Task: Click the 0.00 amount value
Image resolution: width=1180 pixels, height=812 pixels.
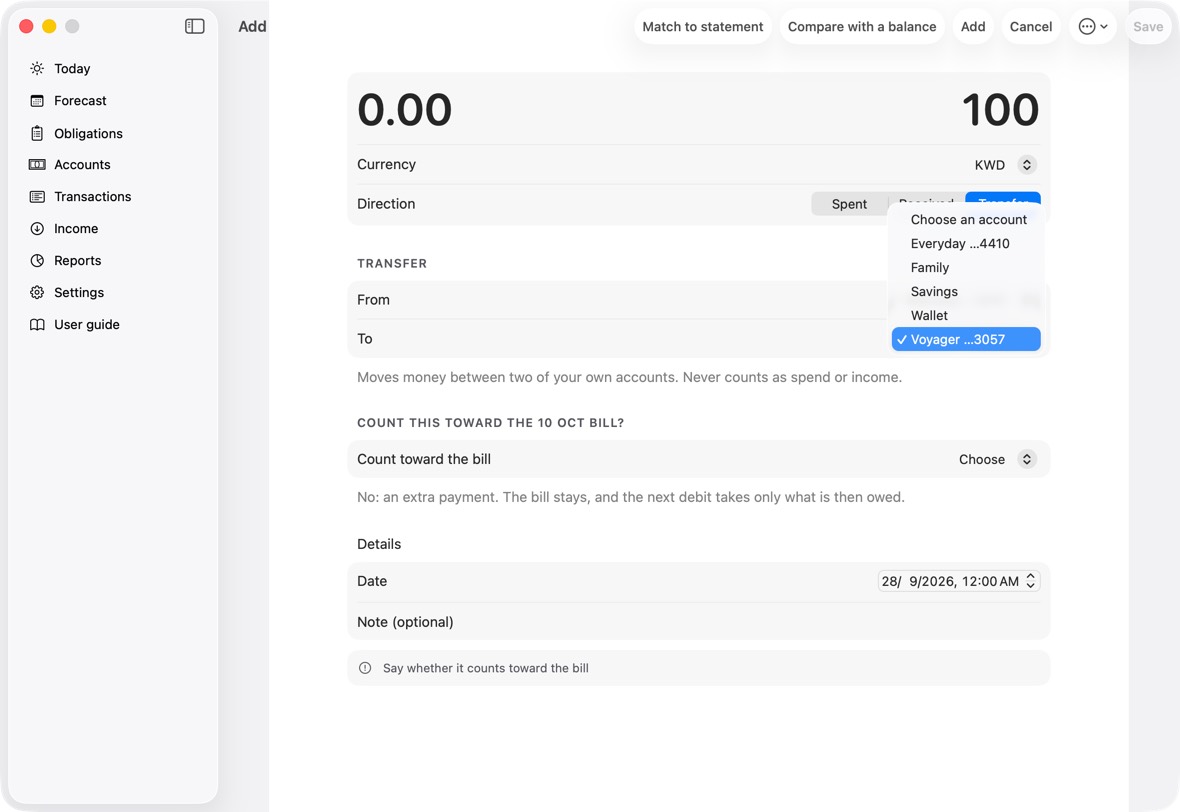Action: coord(404,110)
